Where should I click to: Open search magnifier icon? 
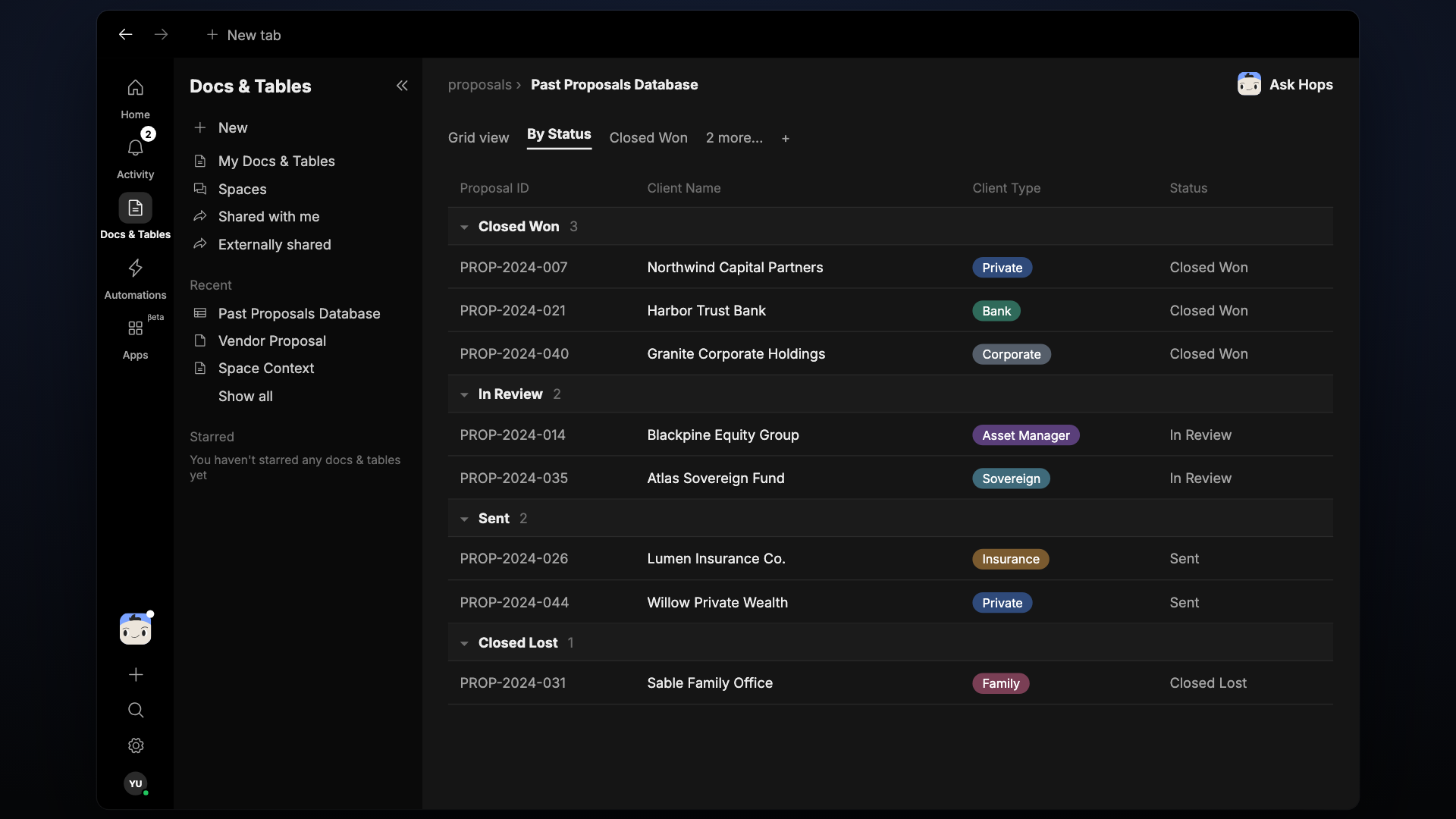pos(136,710)
